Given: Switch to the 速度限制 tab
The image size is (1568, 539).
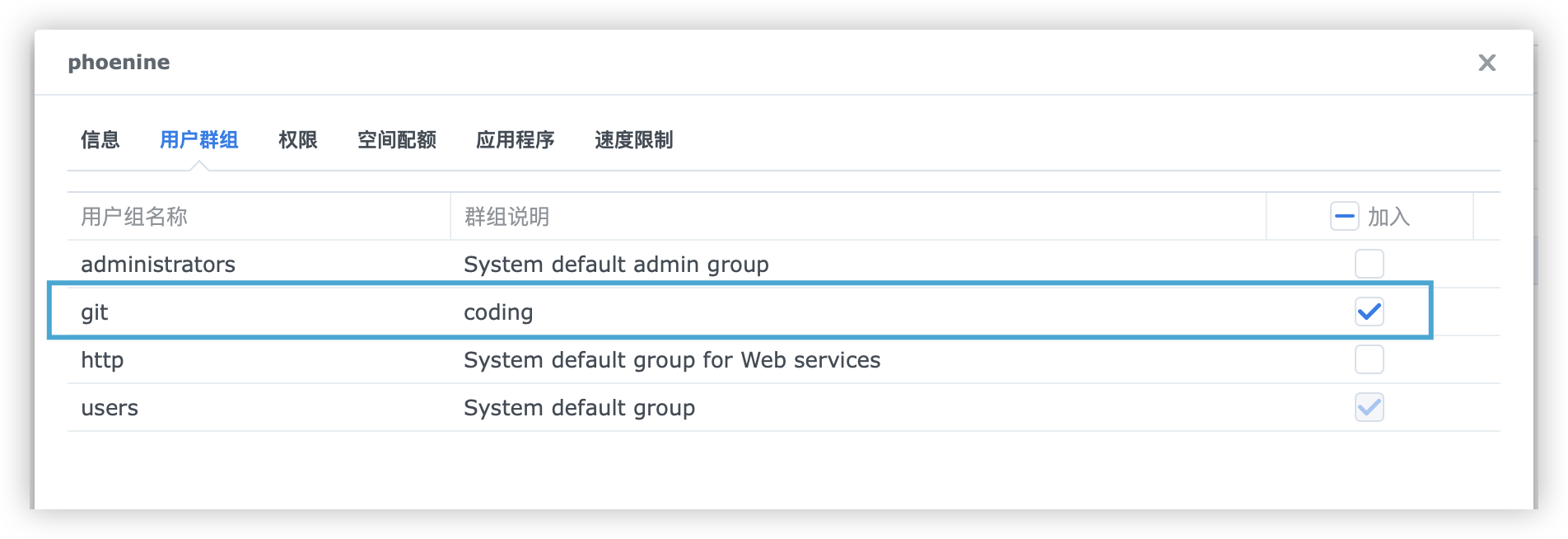Looking at the screenshot, I should click(634, 140).
